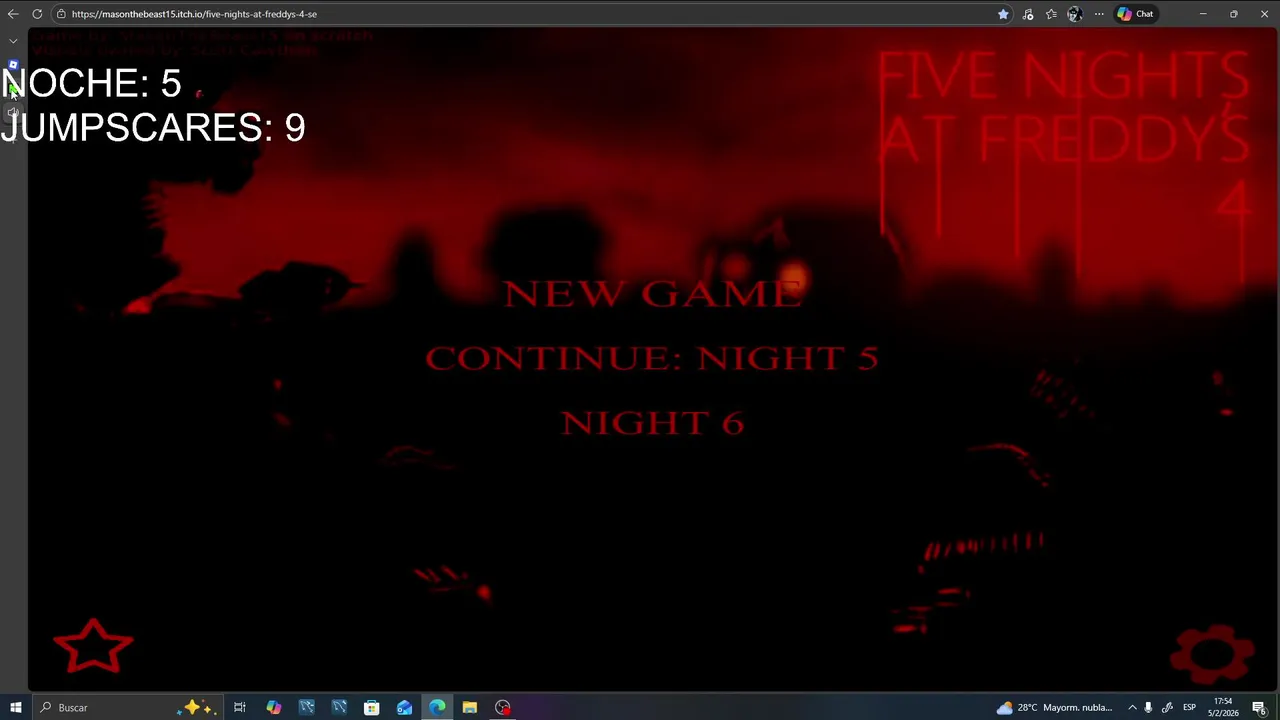Open the Favorites list icon

[x=1051, y=14]
